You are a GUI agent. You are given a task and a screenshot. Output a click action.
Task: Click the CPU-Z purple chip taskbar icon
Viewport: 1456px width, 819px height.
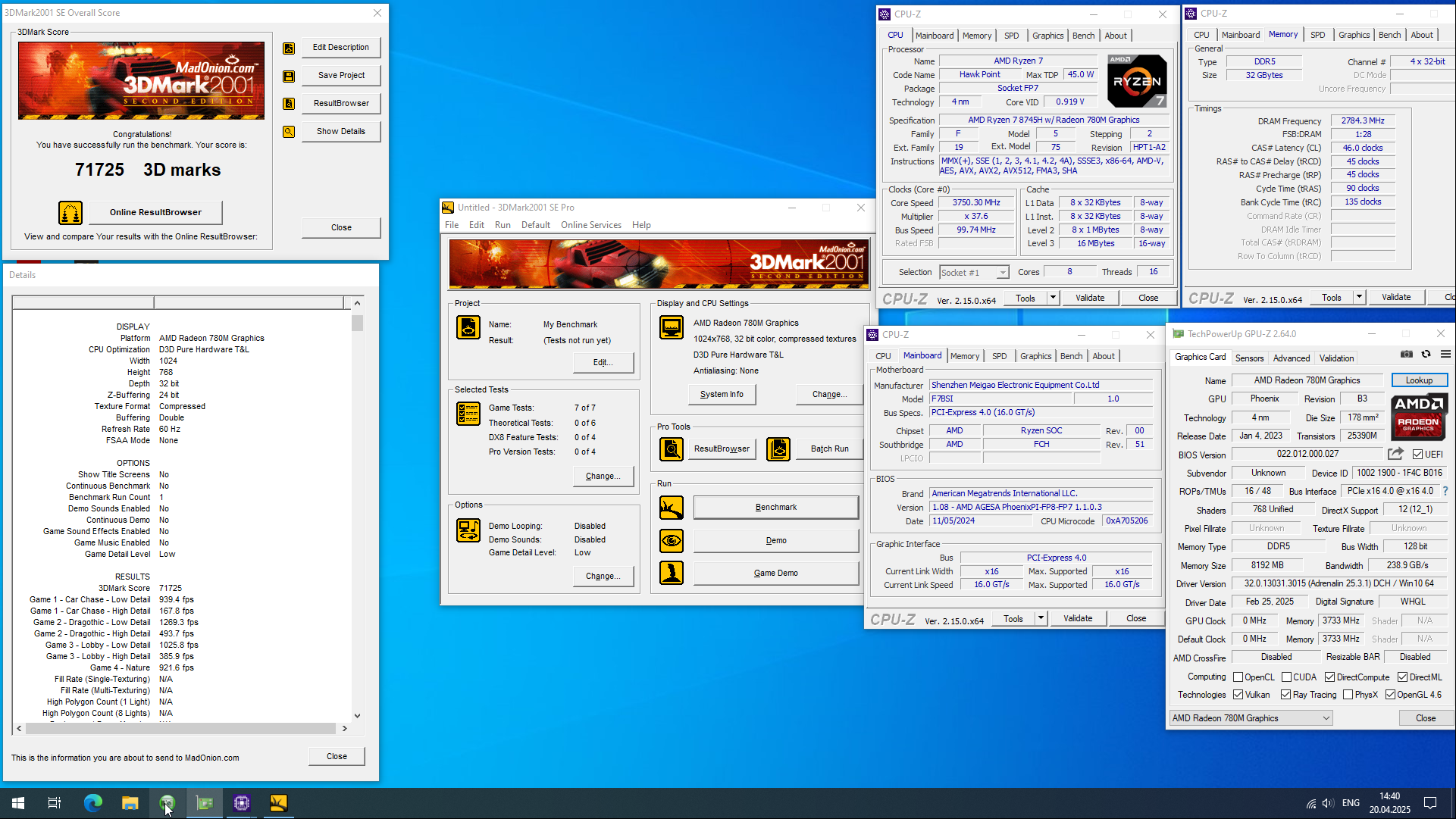point(242,803)
